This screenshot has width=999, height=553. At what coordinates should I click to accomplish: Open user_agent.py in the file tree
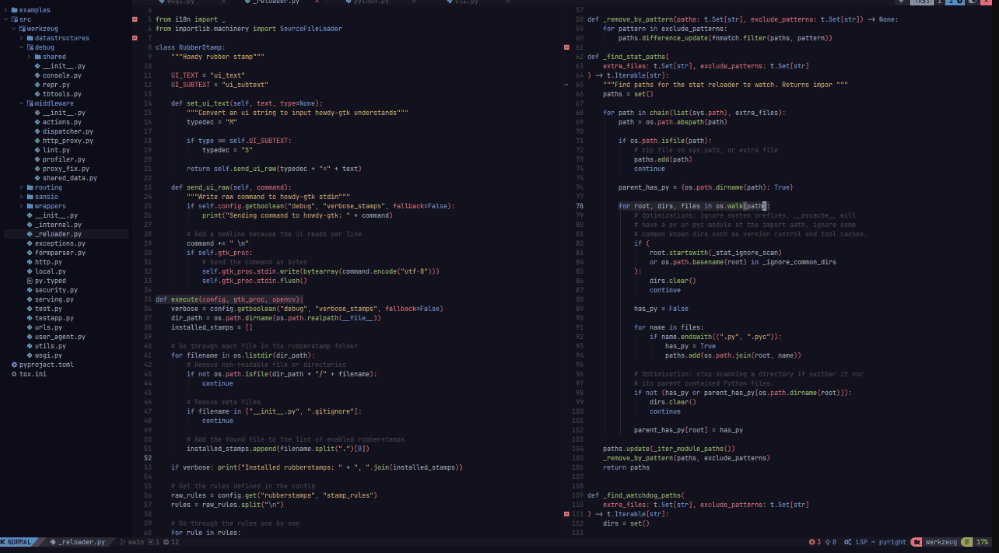tap(60, 336)
